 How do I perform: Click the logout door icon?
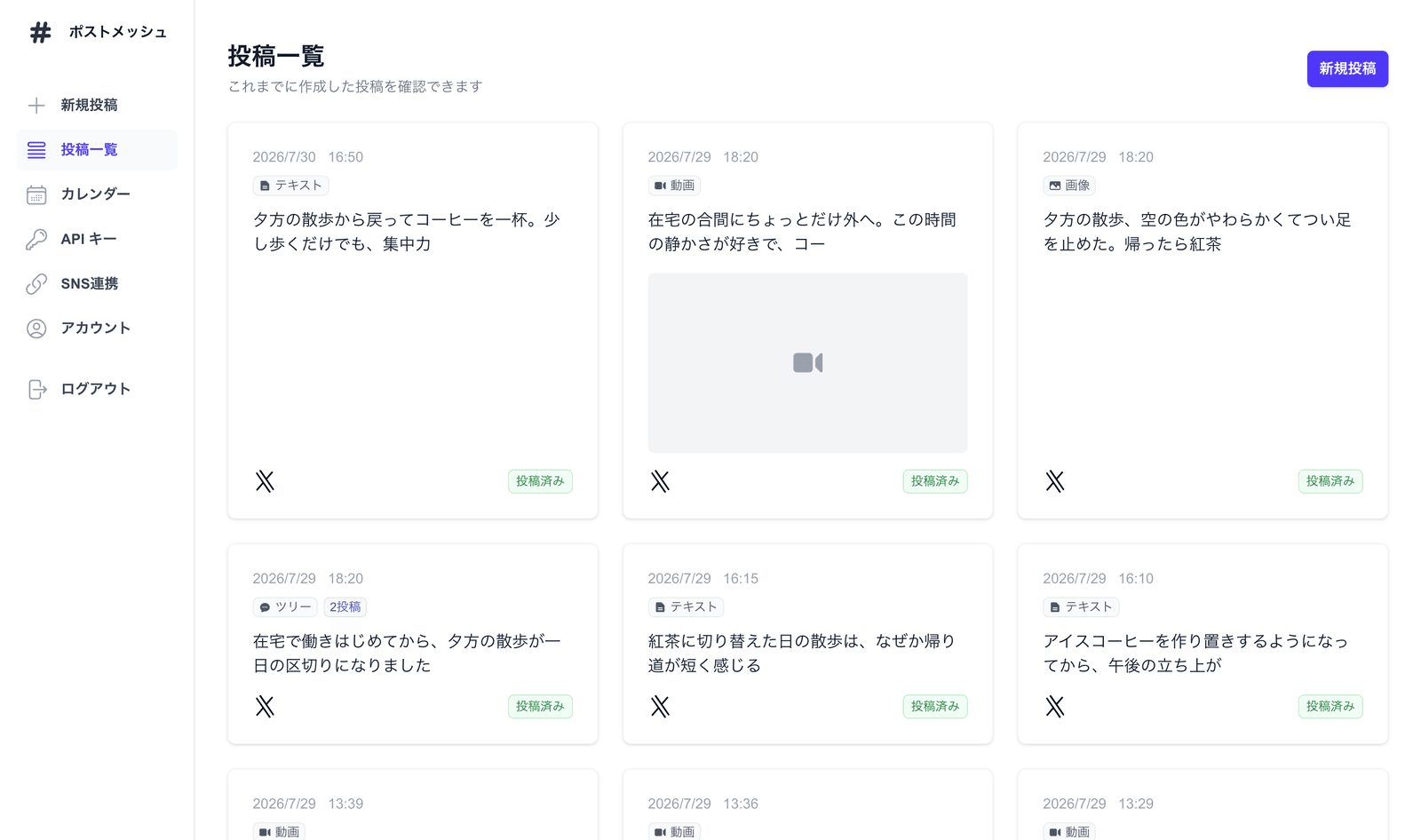tap(36, 389)
